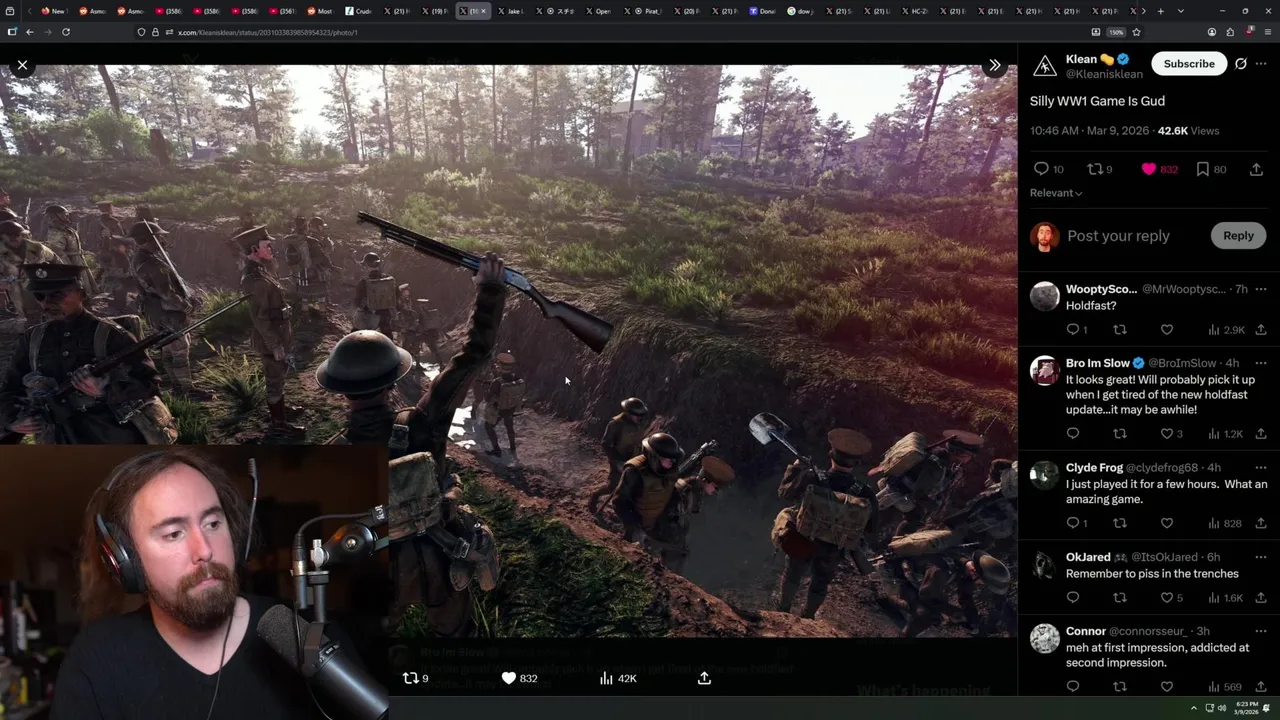Image resolution: width=1280 pixels, height=720 pixels.
Task: Share Bro Im Slow's reply
Action: click(x=1261, y=434)
